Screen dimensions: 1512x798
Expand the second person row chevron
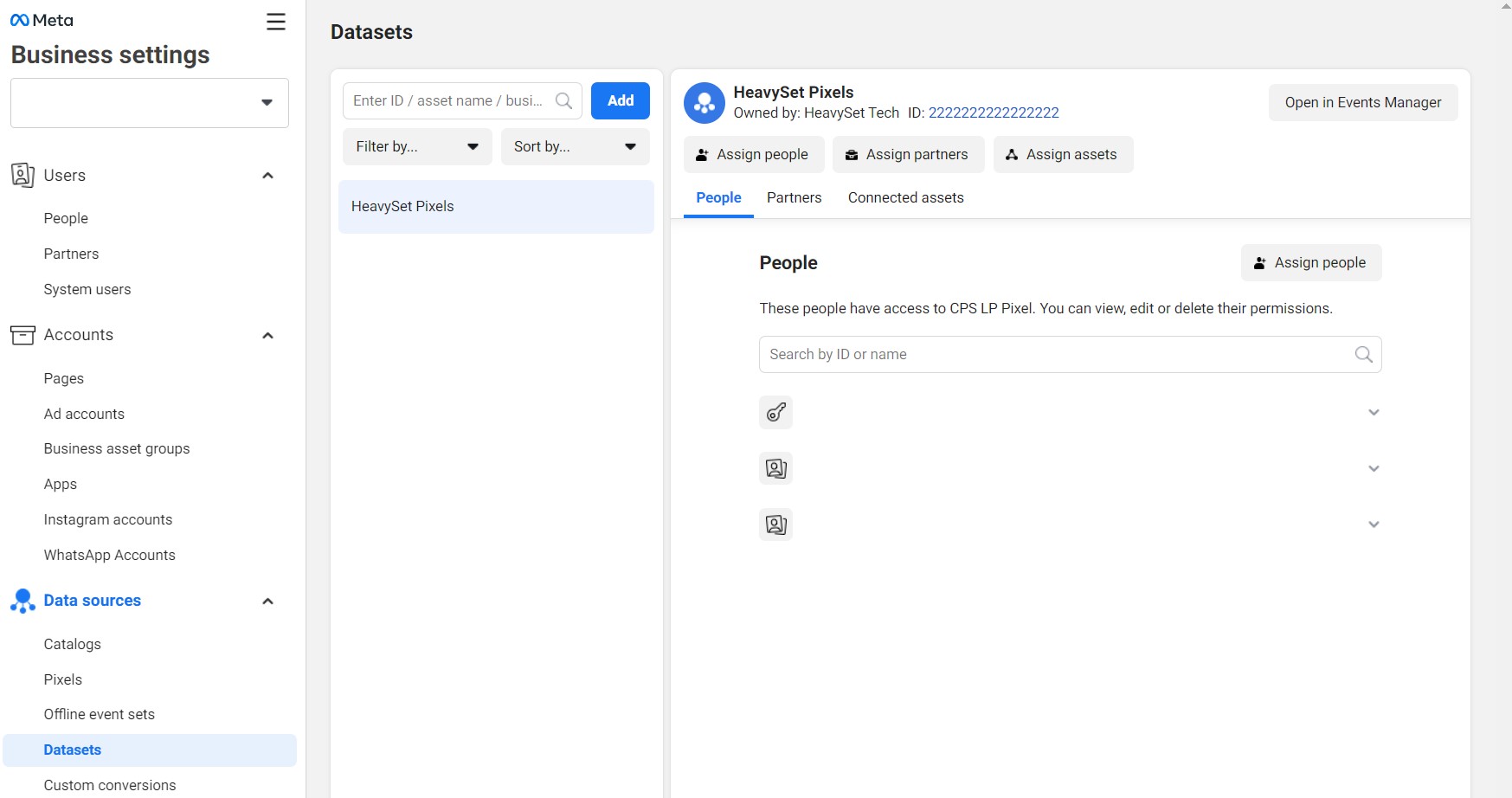(x=1374, y=468)
